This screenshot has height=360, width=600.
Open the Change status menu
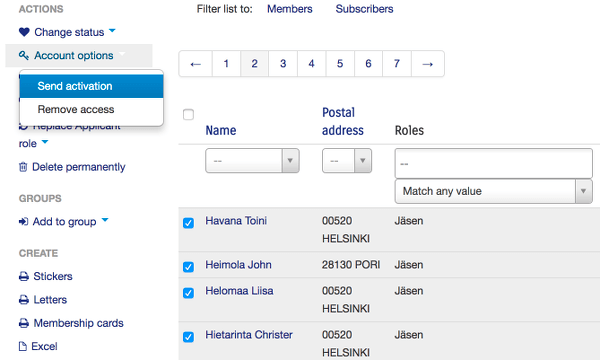pos(69,32)
